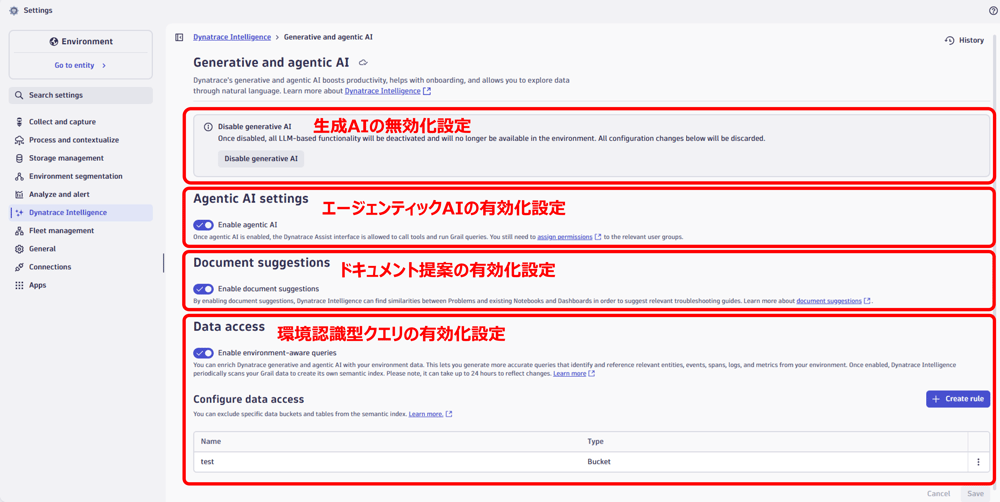Viewport: 1000px width, 502px height.
Task: Toggle the Enable environment-aware queries switch
Action: click(x=203, y=353)
